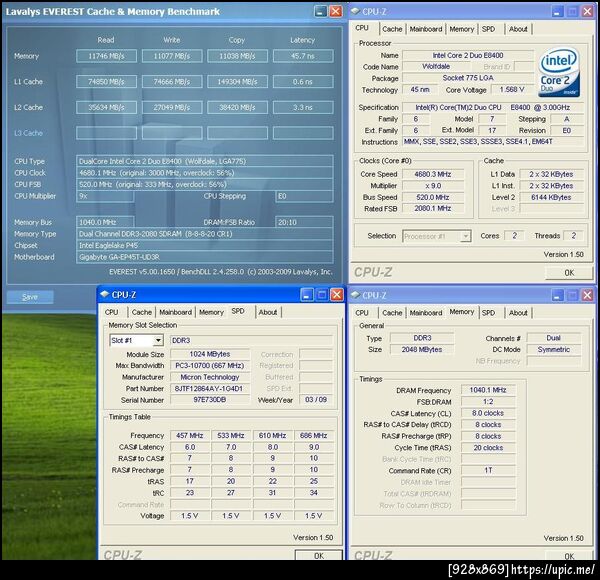Click OK in CPU-Z processor window

click(x=569, y=273)
